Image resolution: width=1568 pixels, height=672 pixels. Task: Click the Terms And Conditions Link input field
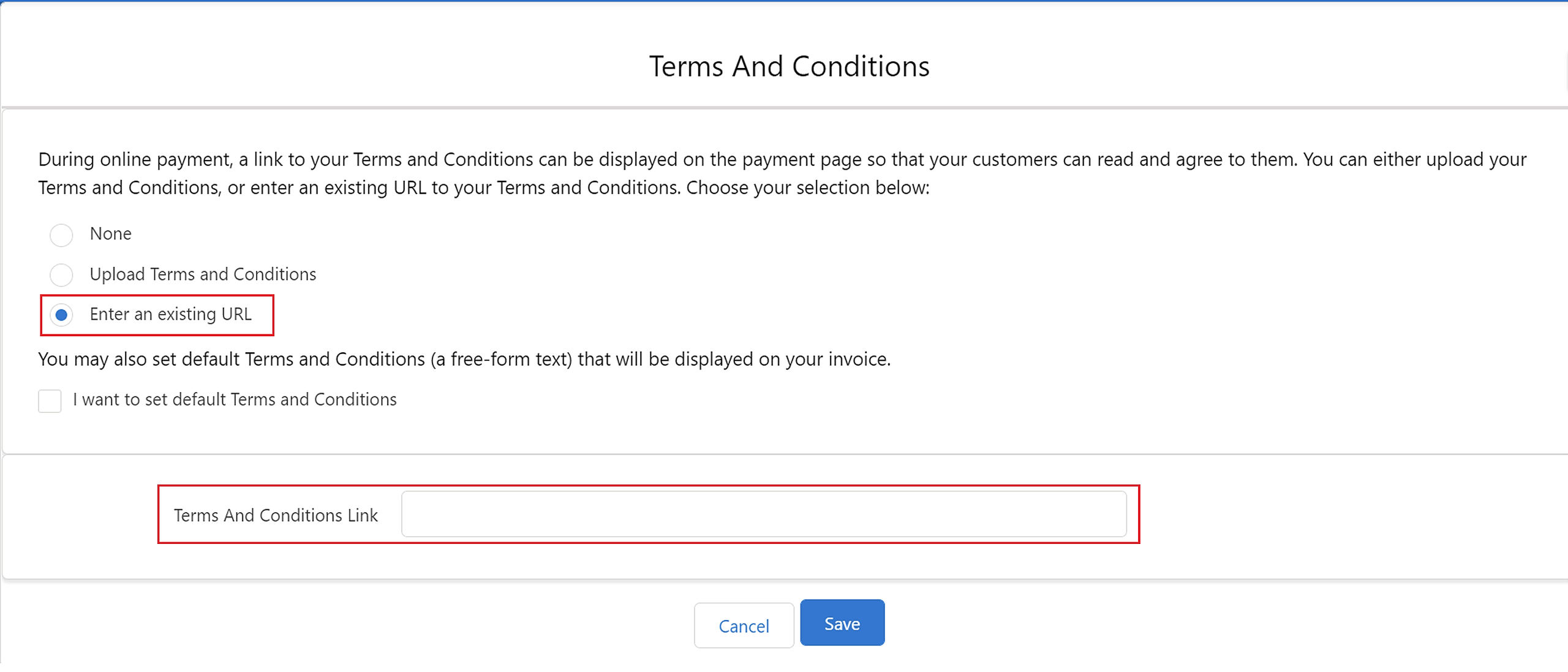[x=763, y=515]
